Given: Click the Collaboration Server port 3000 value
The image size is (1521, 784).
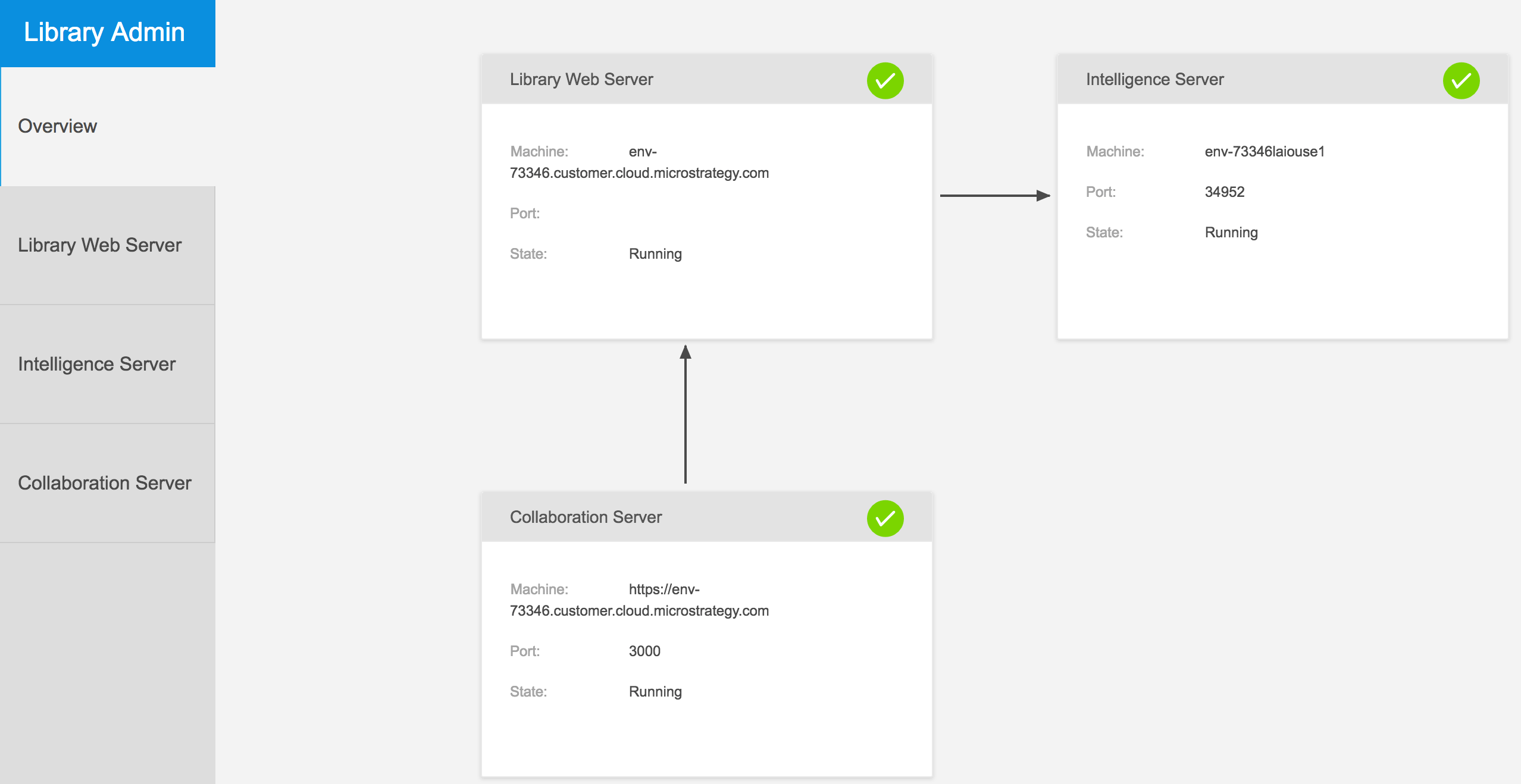Looking at the screenshot, I should (x=644, y=651).
